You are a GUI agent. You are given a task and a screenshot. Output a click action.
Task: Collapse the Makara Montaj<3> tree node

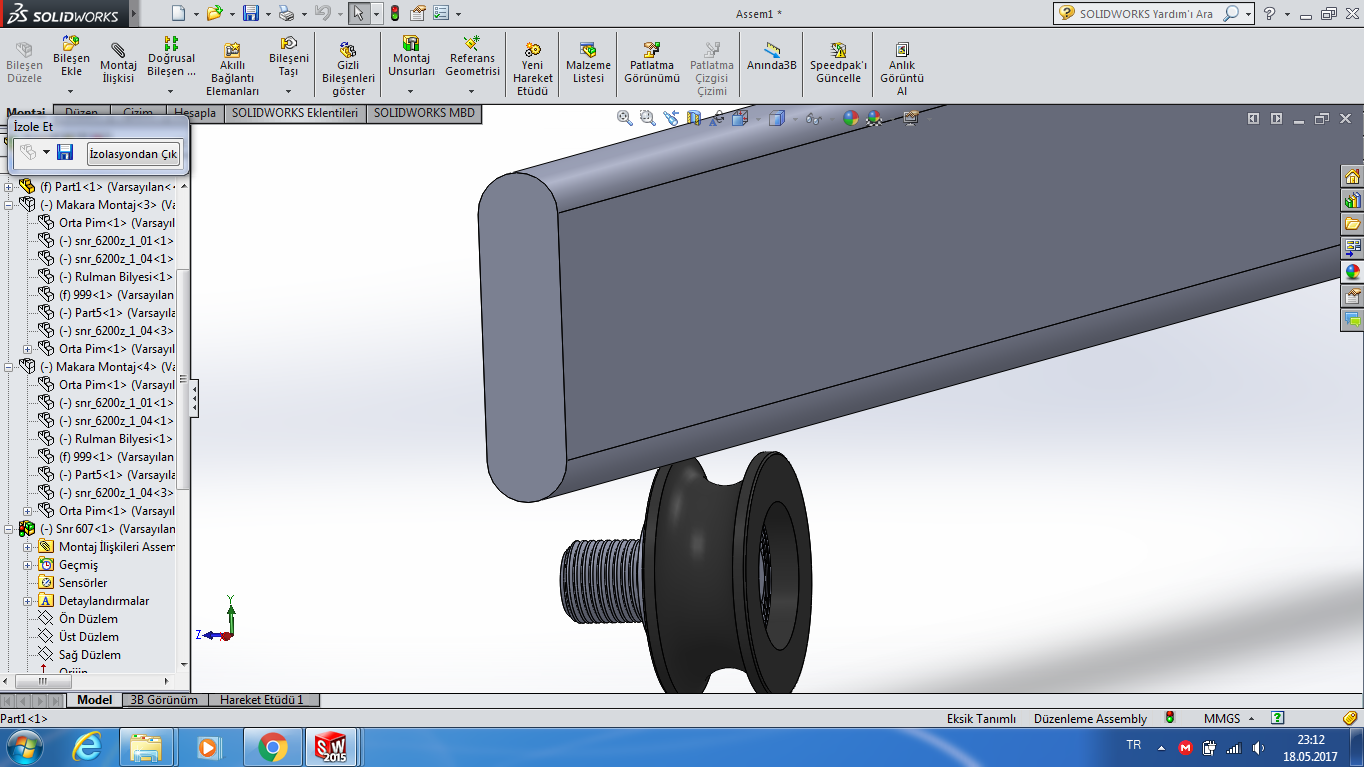9,205
